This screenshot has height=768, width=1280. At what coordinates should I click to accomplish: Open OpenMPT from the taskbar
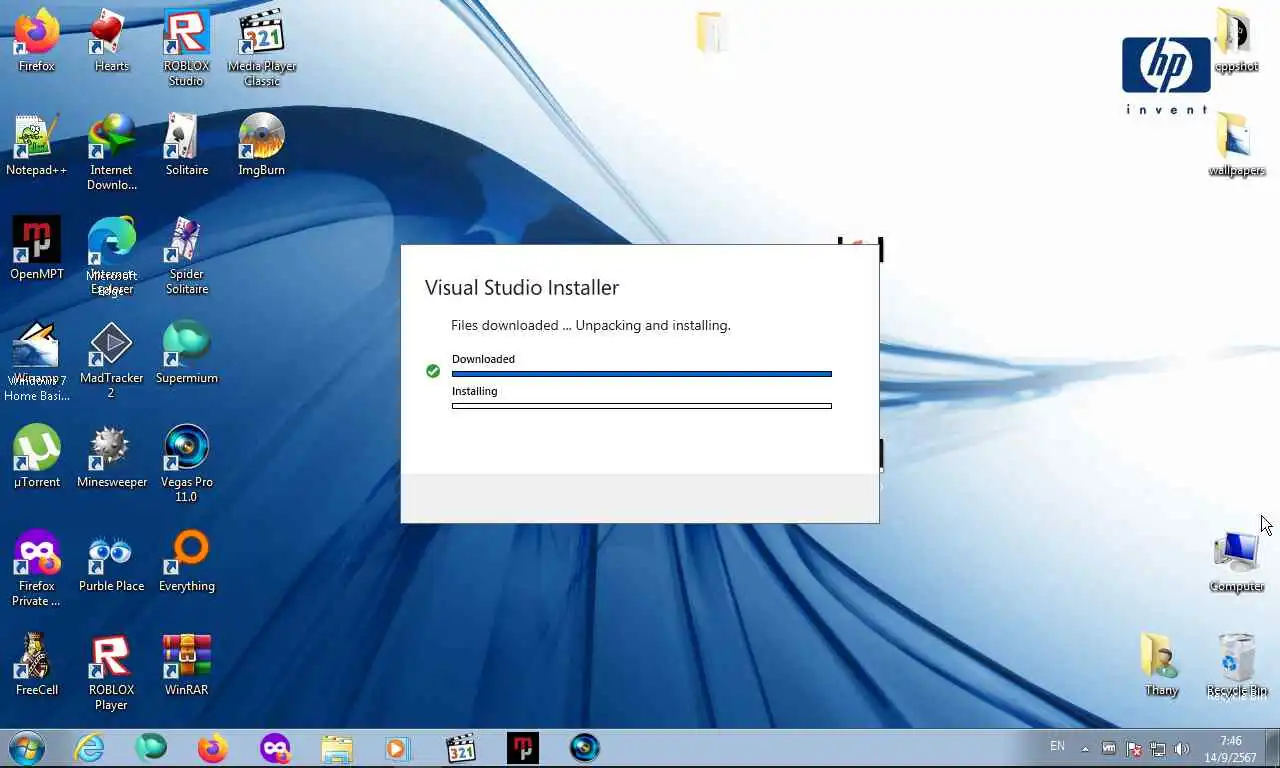(x=523, y=748)
